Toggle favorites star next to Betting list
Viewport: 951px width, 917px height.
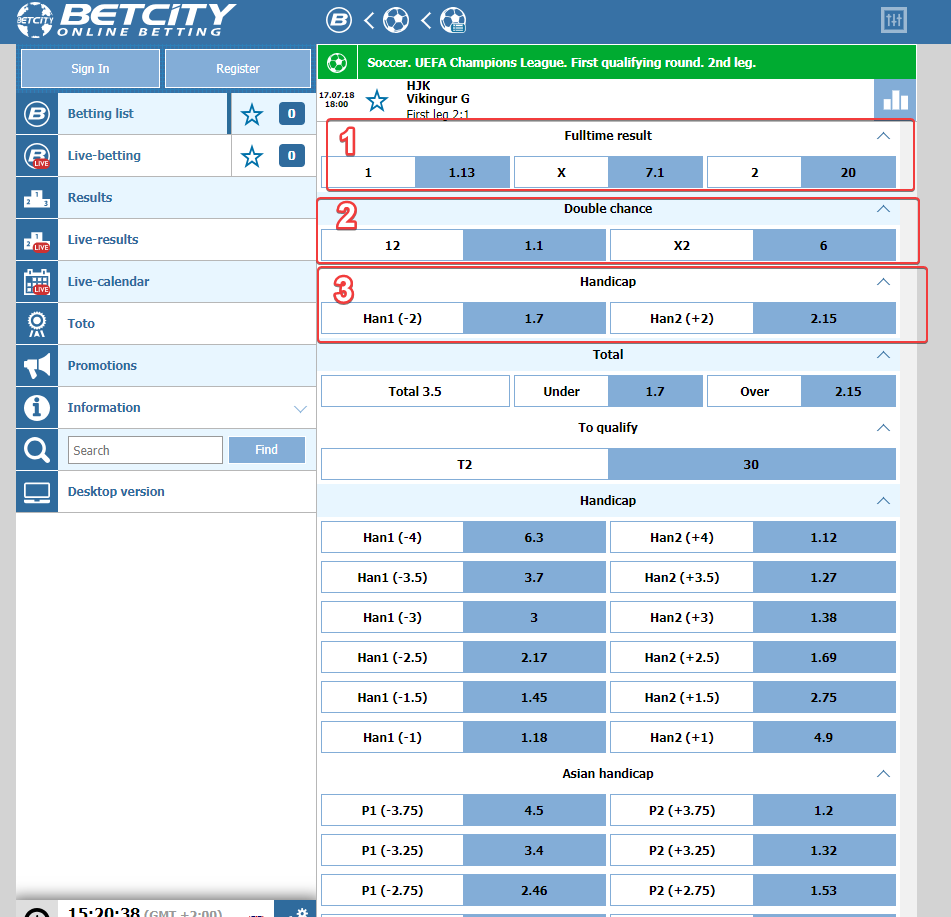[x=252, y=114]
